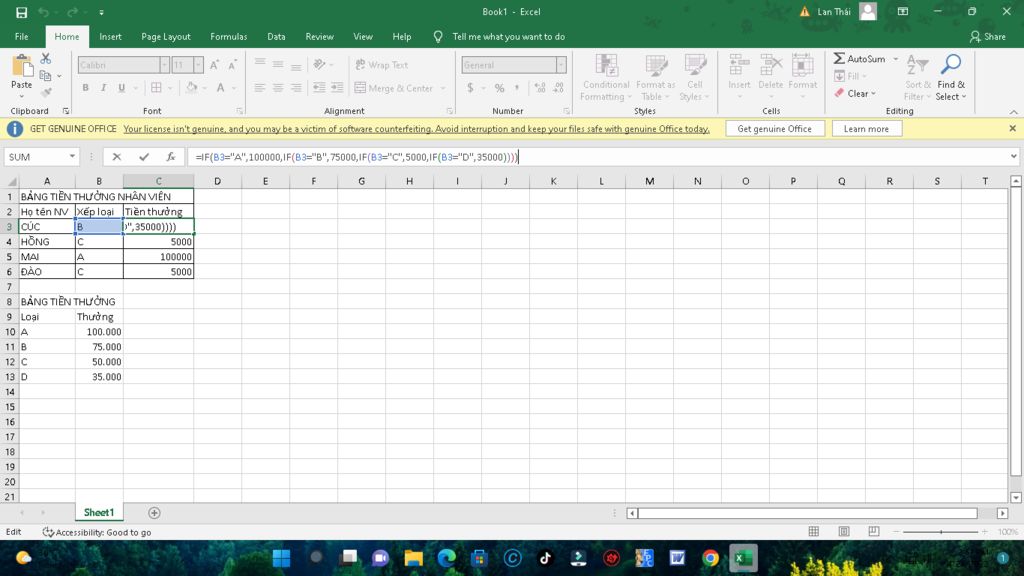Click Tell me what you want to do
This screenshot has width=1024, height=576.
point(508,37)
